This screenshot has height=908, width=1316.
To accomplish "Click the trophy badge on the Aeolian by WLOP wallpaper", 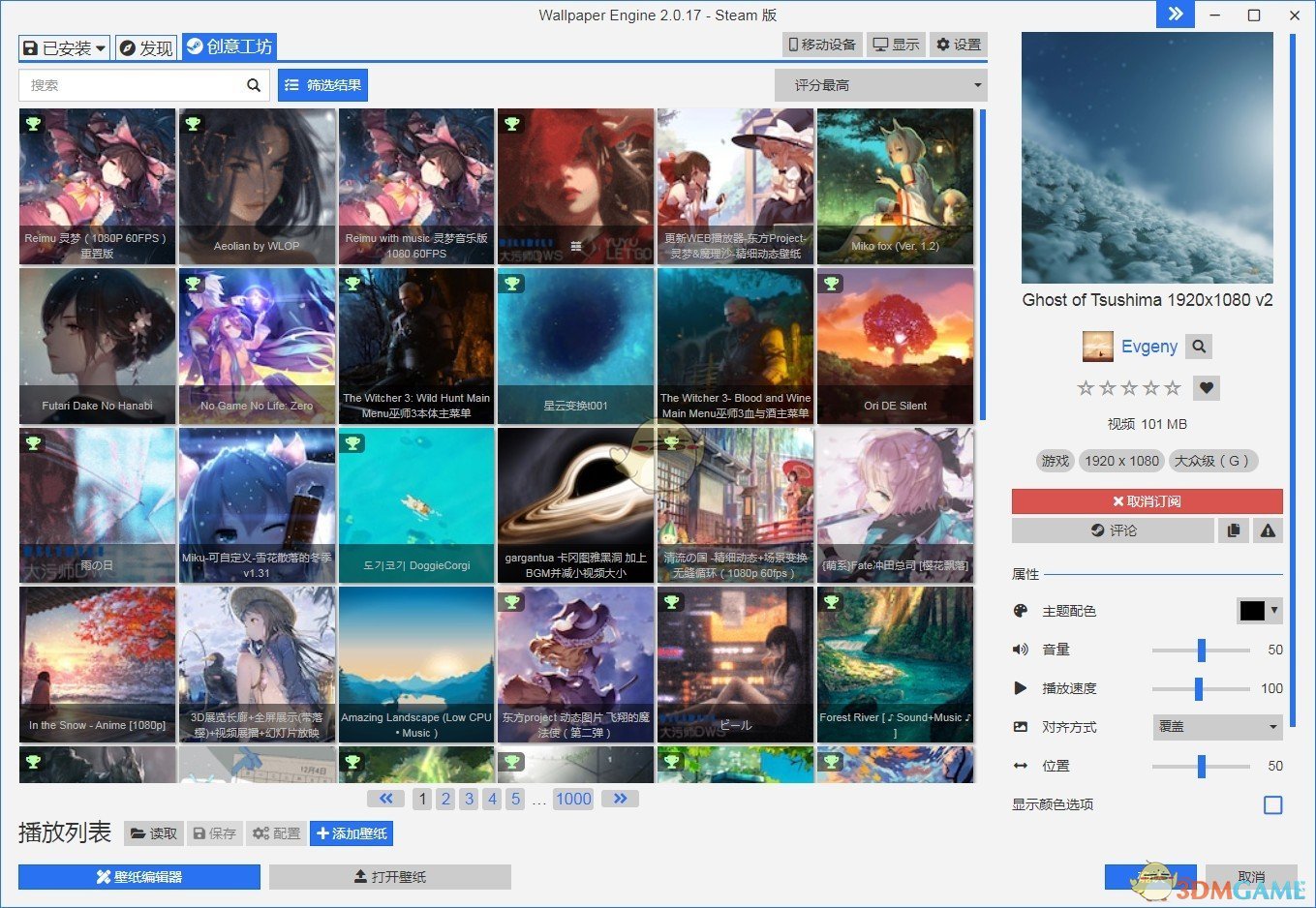I will pyautogui.click(x=193, y=124).
